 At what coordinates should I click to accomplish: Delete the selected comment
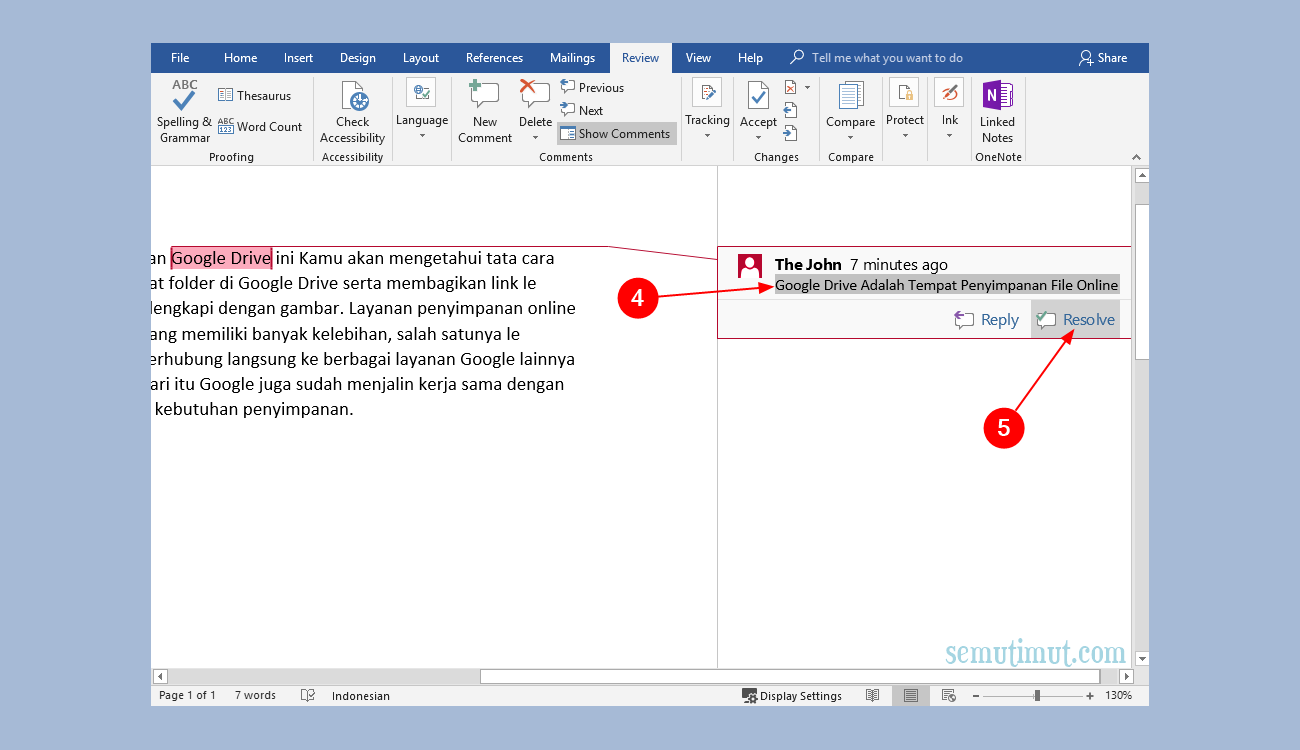click(x=535, y=103)
